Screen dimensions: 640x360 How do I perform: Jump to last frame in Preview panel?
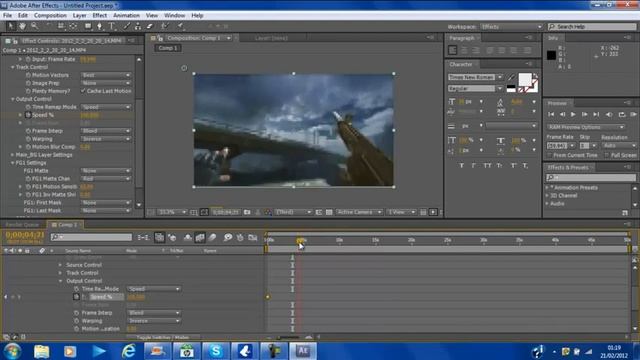pos(596,115)
